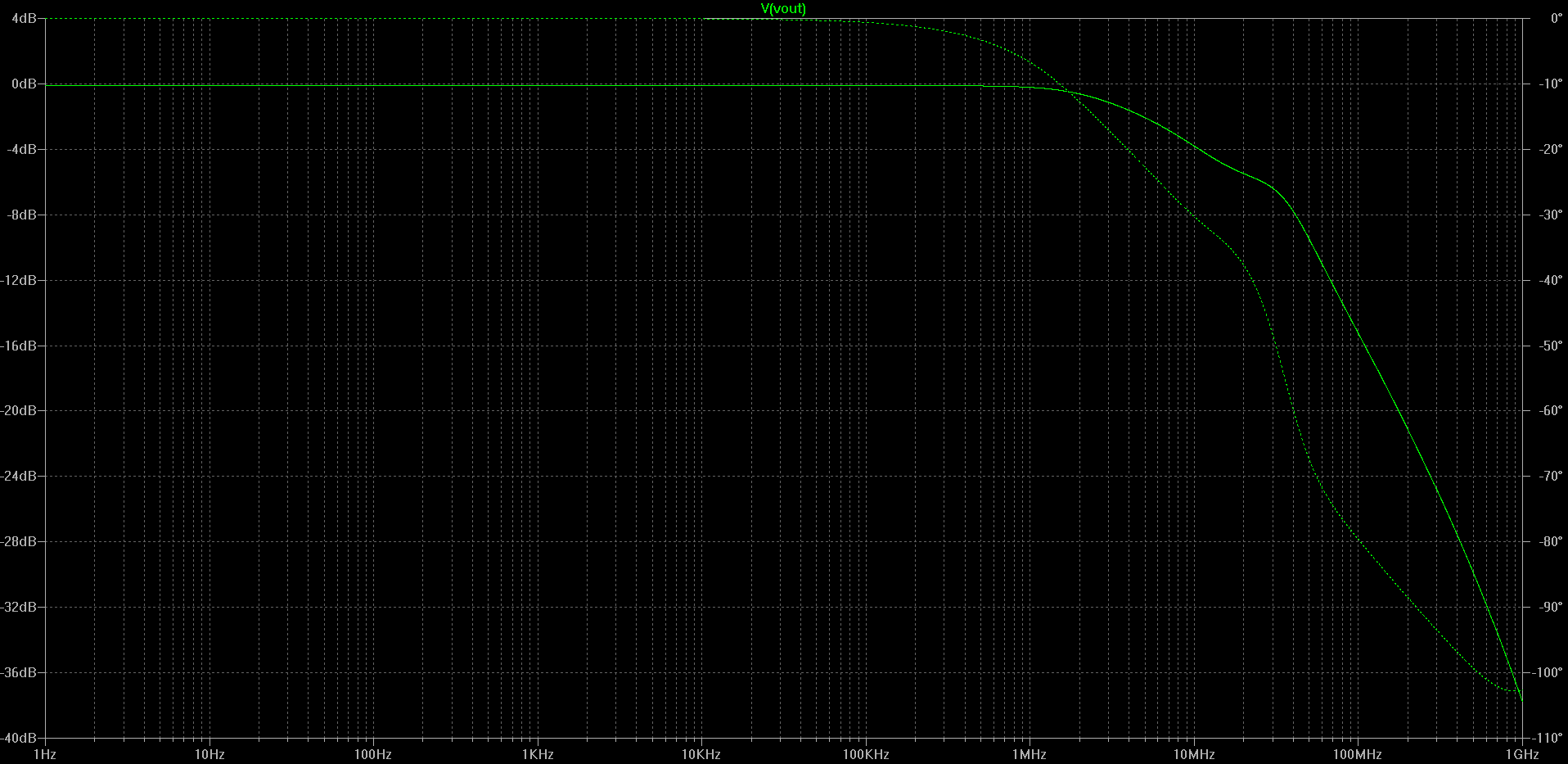
Task: Click the -24dB magnitude axis label
Action: pos(19,476)
